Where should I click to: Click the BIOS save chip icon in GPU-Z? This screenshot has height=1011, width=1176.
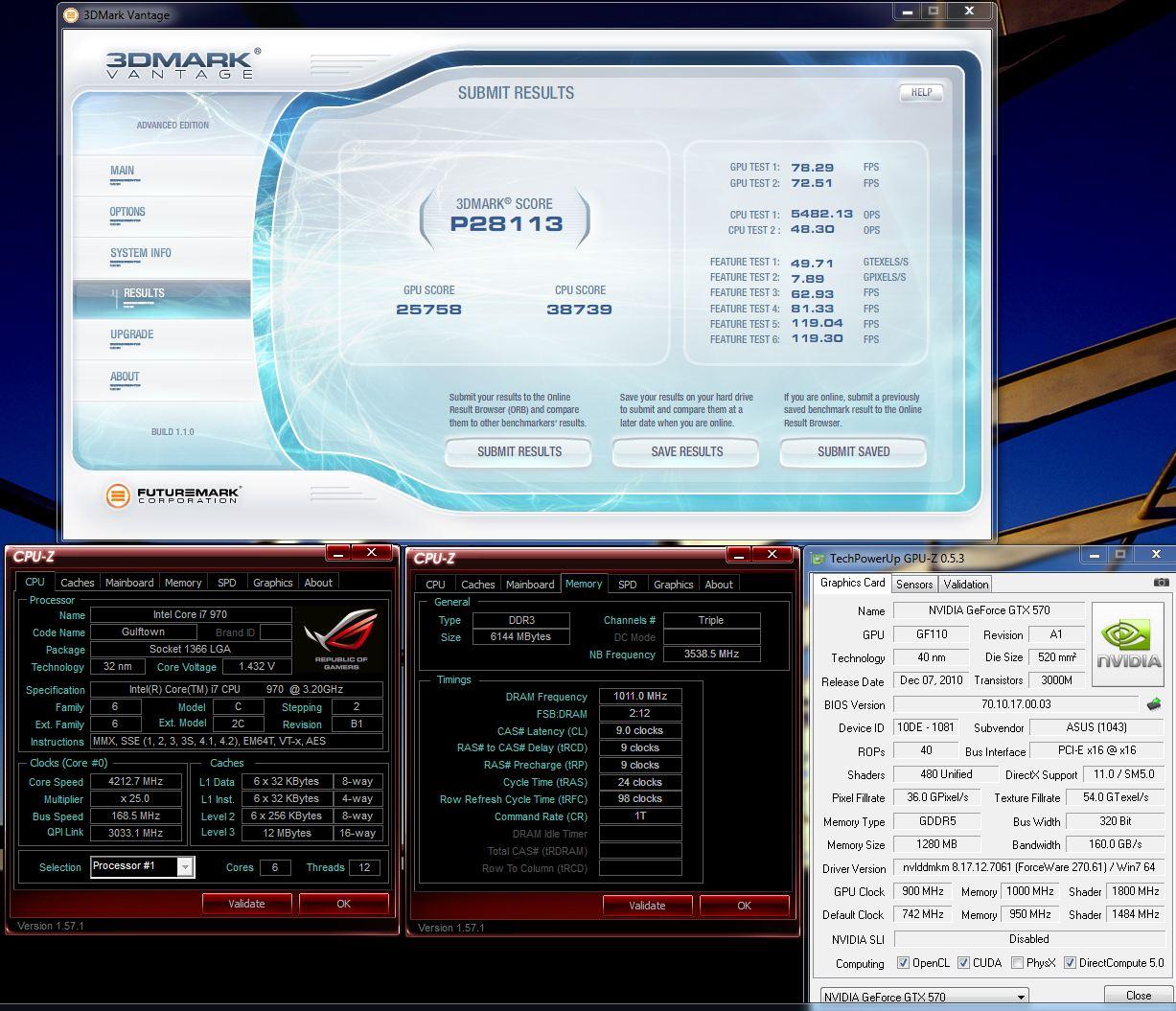pyautogui.click(x=1154, y=704)
